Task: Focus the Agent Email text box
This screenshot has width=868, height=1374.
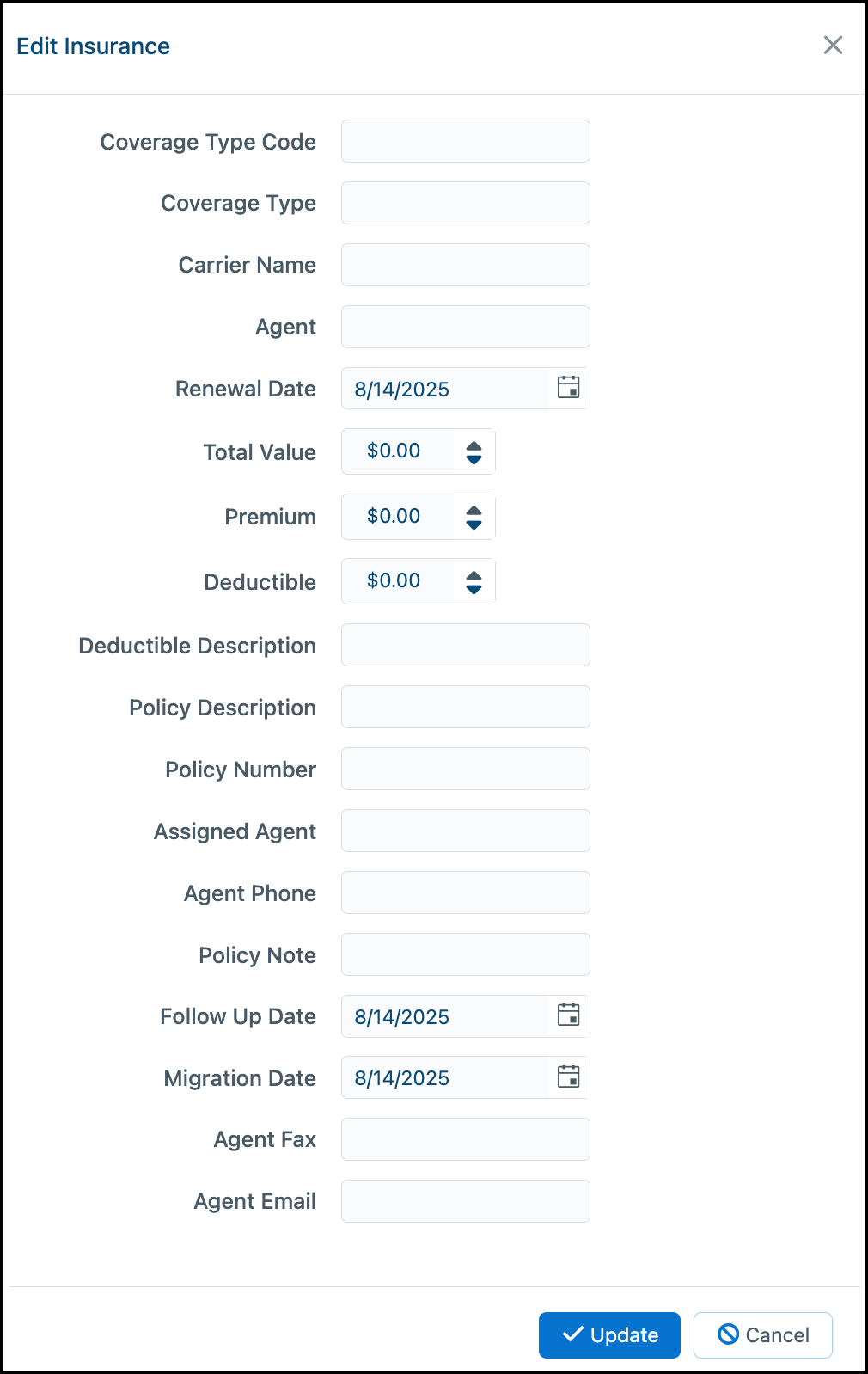Action: (465, 1201)
